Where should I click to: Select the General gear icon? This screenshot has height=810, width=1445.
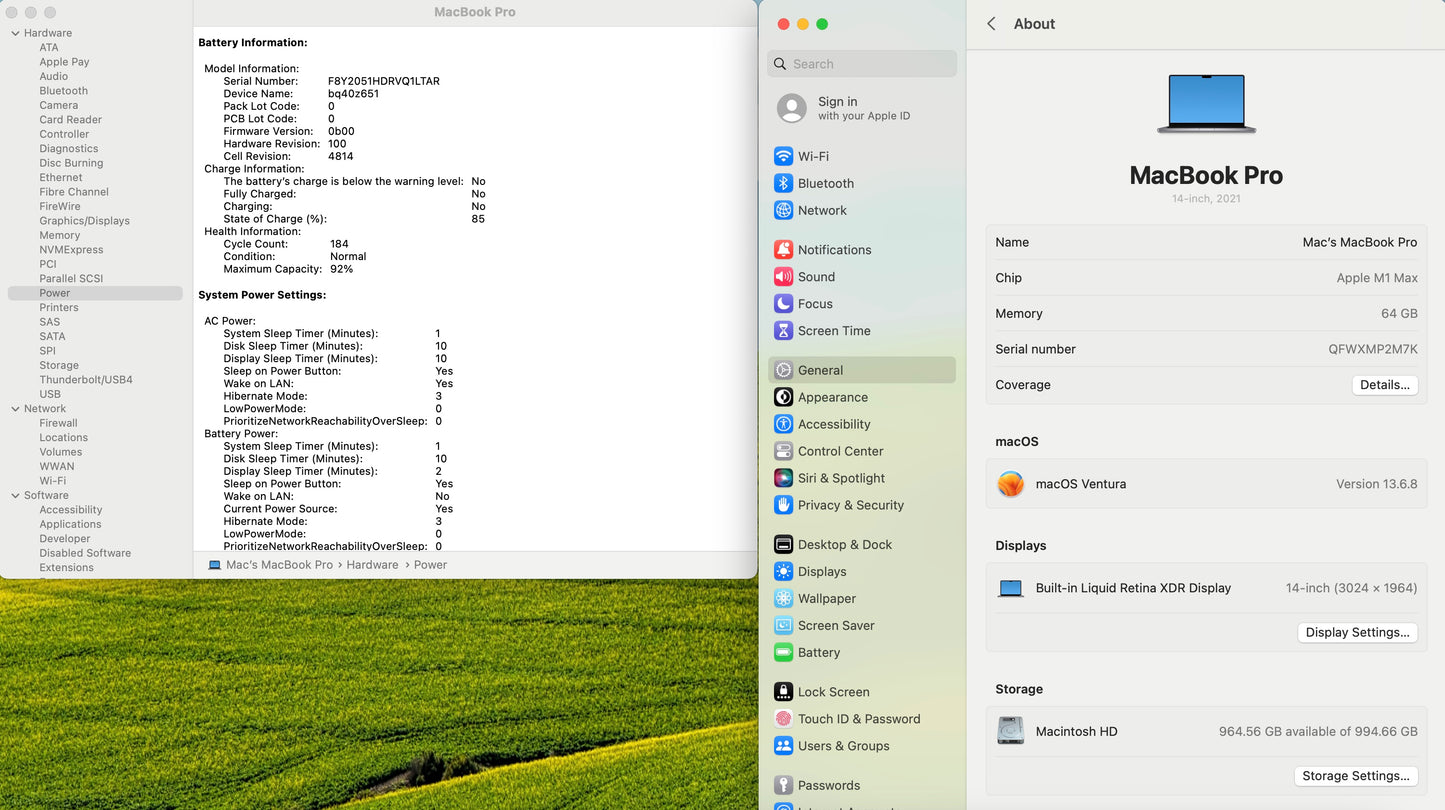tap(784, 370)
